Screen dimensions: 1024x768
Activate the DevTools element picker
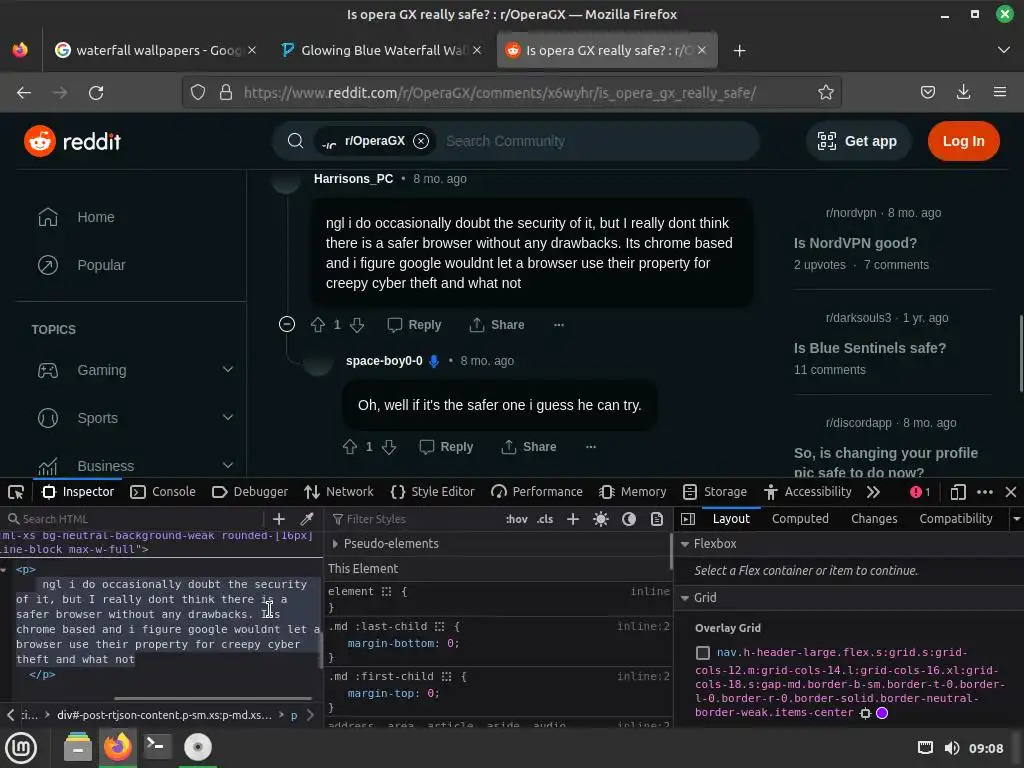pos(16,492)
